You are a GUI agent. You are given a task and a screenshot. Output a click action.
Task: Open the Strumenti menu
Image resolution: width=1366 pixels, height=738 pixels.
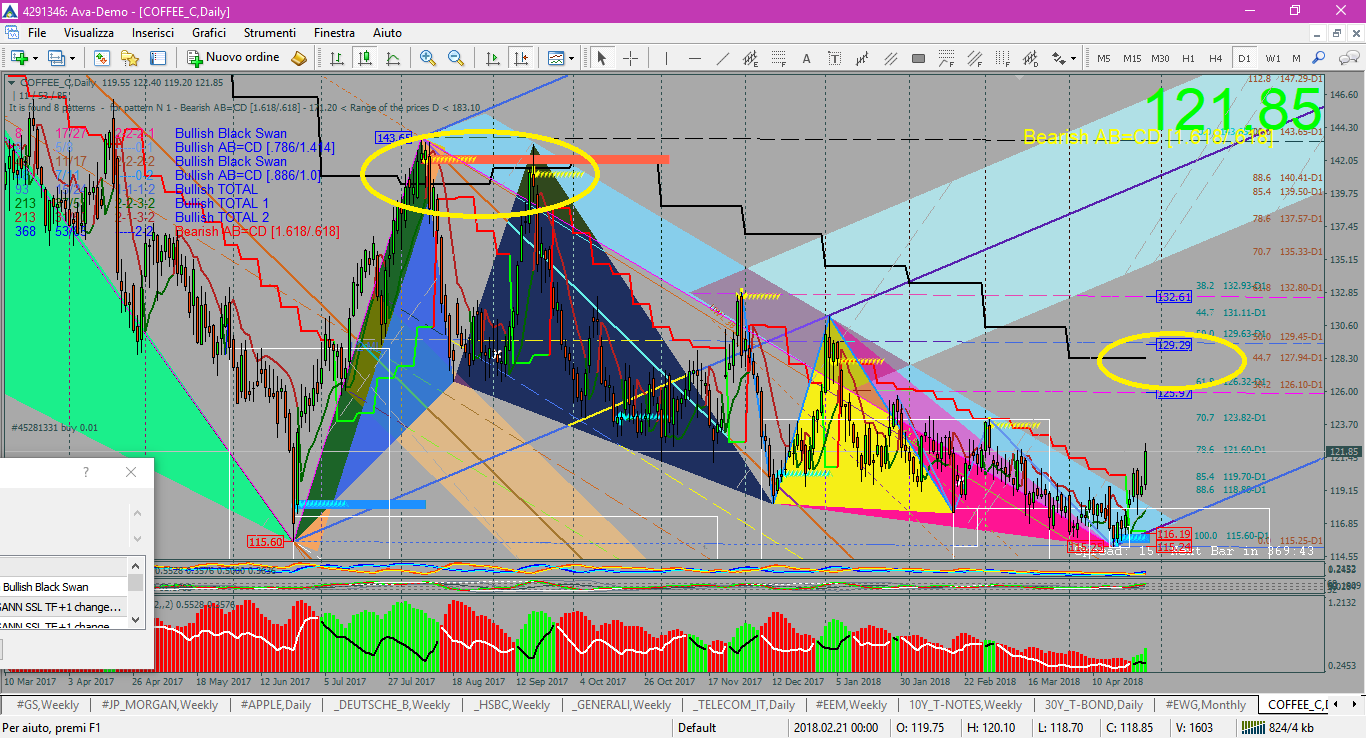270,33
